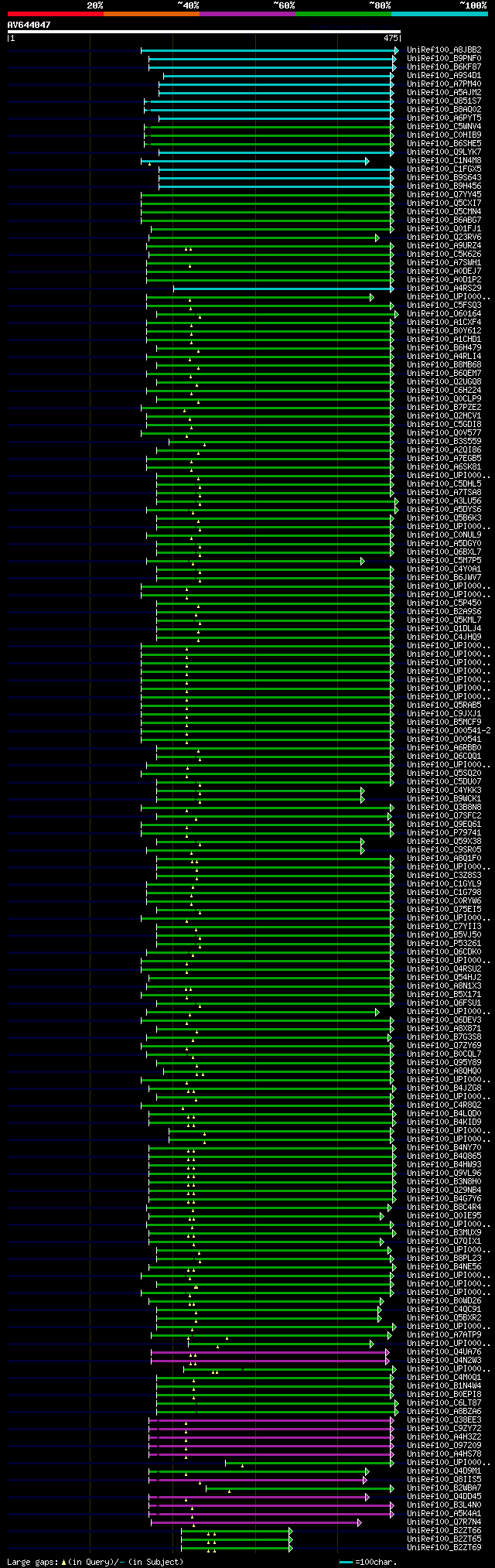Select the UniRef100_A4RS29 label
Image resolution: width=495 pixels, height=1568 pixels.
pyautogui.click(x=444, y=288)
